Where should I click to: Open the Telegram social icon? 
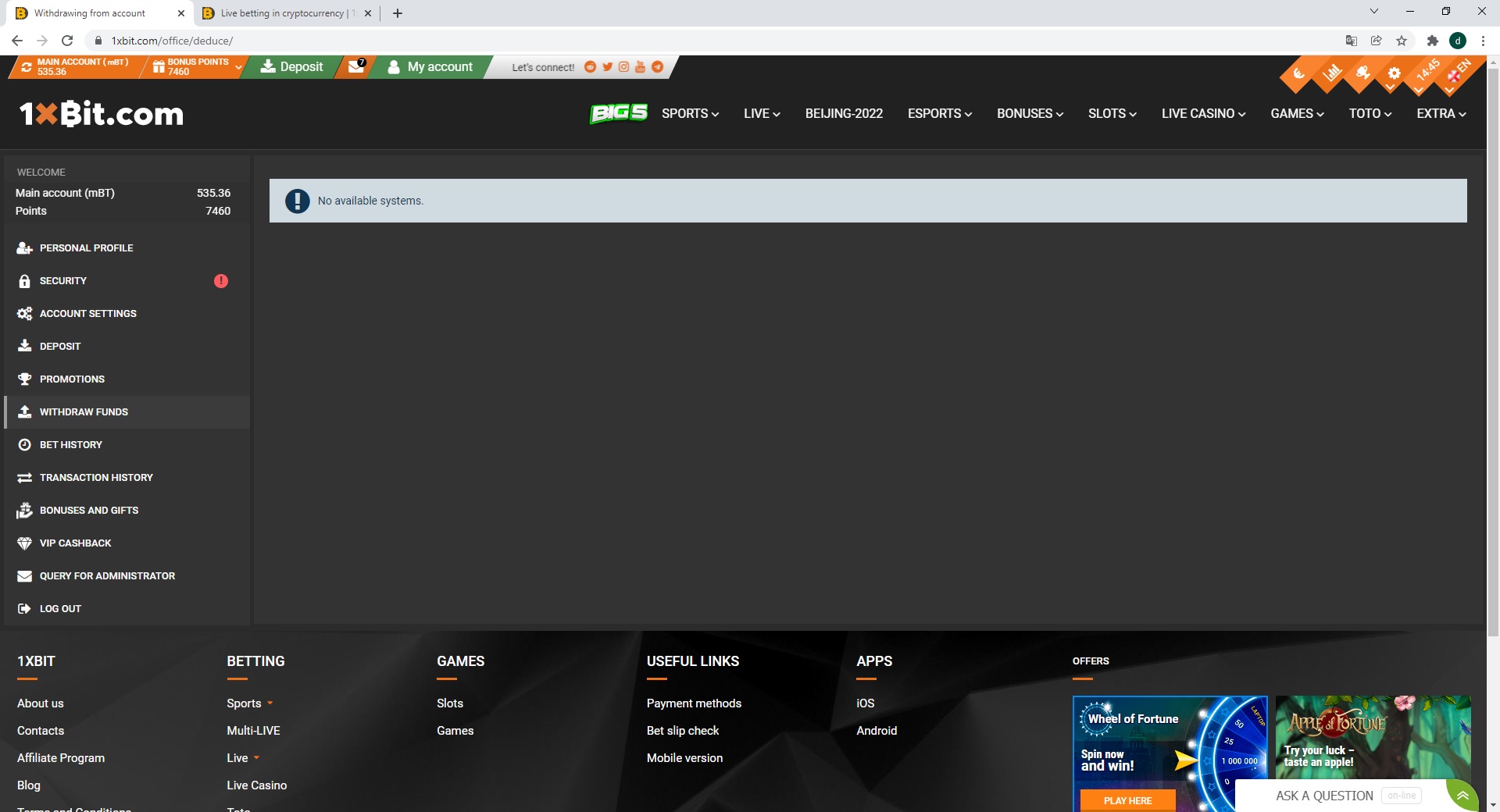658,67
